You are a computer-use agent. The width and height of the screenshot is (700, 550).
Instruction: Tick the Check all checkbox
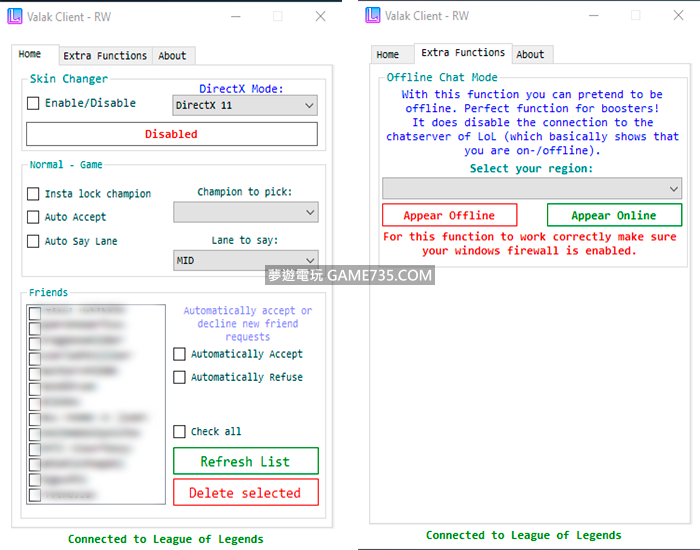point(179,432)
